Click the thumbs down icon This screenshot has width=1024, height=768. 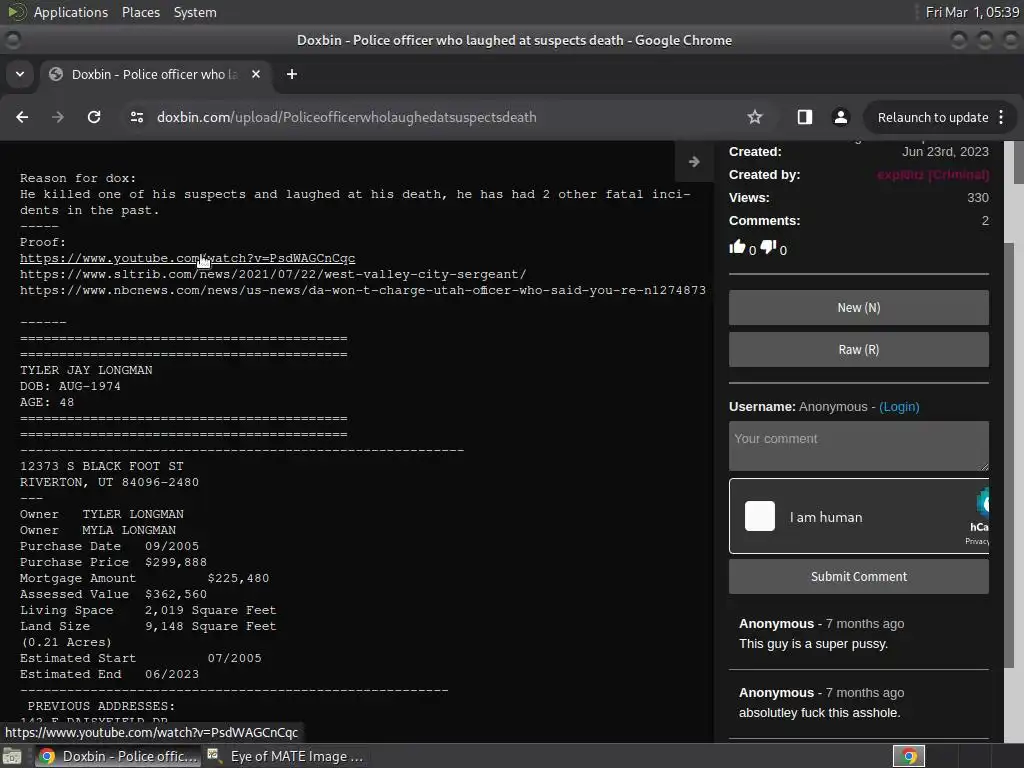(768, 247)
